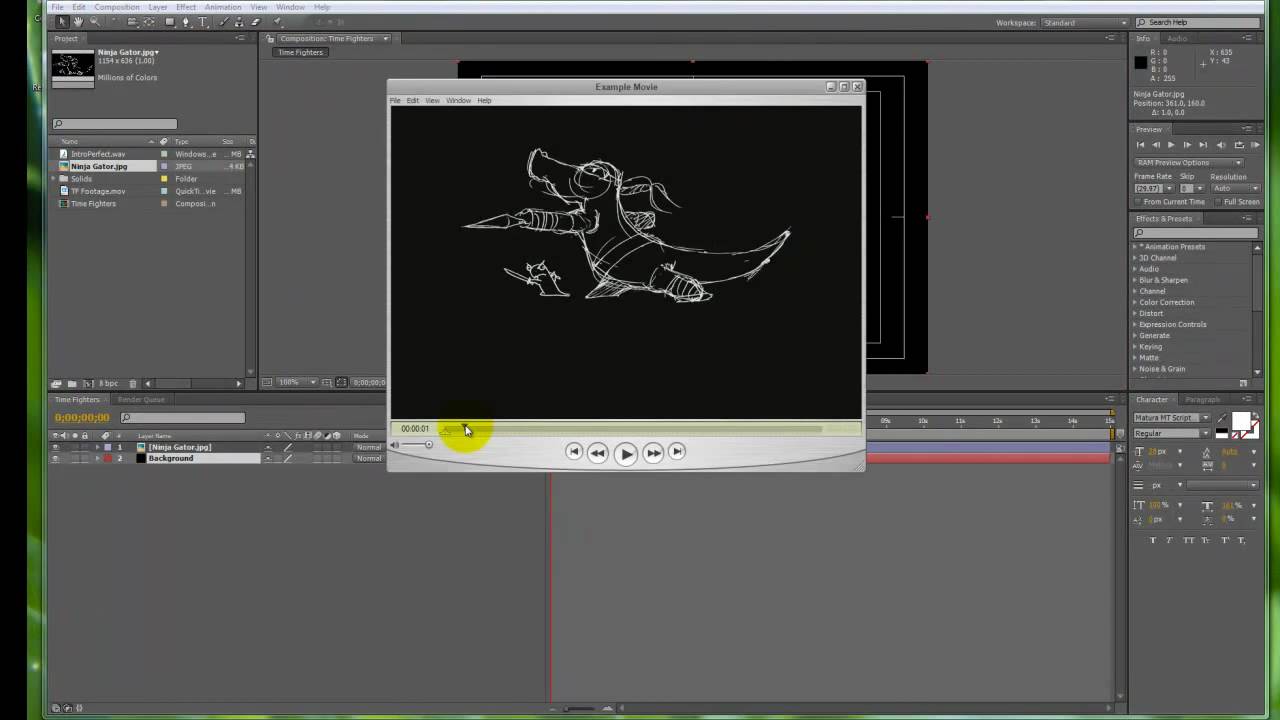The image size is (1280, 720).
Task: Select the Pen tool
Action: (x=186, y=21)
